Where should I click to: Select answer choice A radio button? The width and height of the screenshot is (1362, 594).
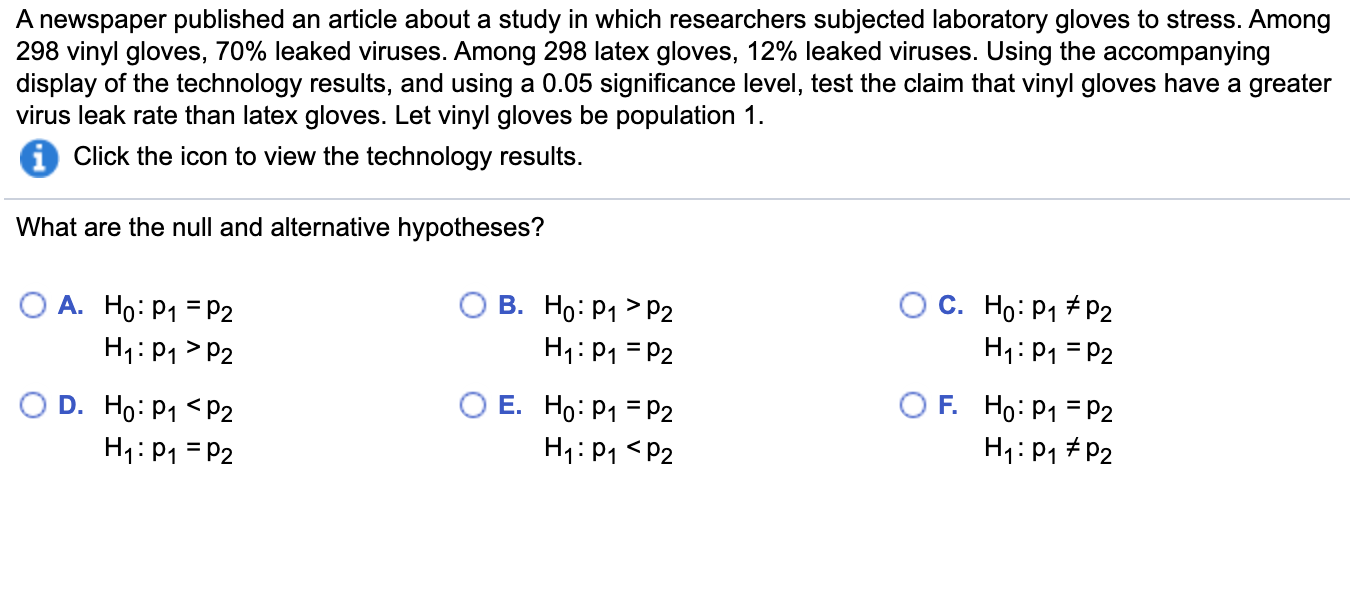click(33, 304)
